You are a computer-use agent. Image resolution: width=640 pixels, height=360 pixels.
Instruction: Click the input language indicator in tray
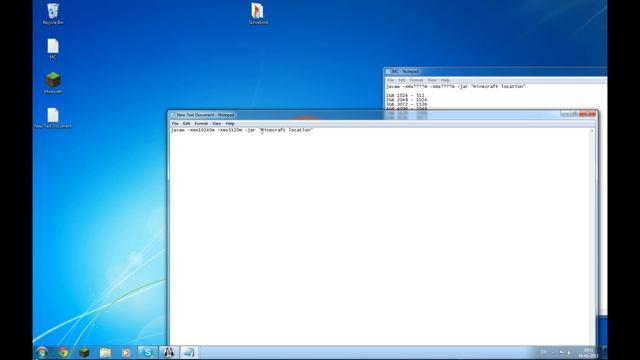[x=543, y=352]
